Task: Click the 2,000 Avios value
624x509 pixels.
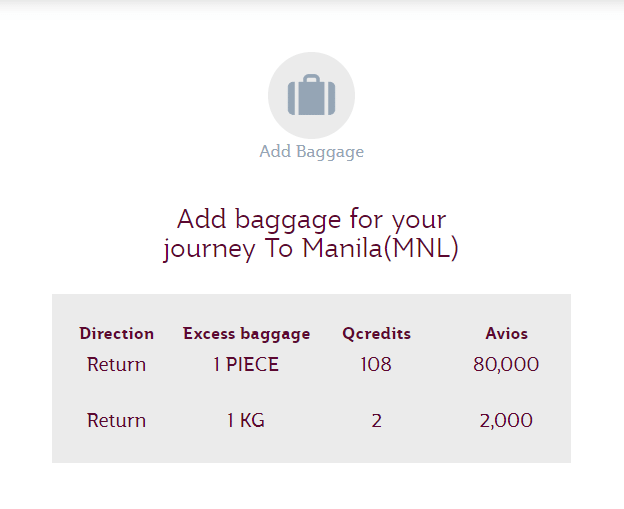Action: (x=506, y=421)
